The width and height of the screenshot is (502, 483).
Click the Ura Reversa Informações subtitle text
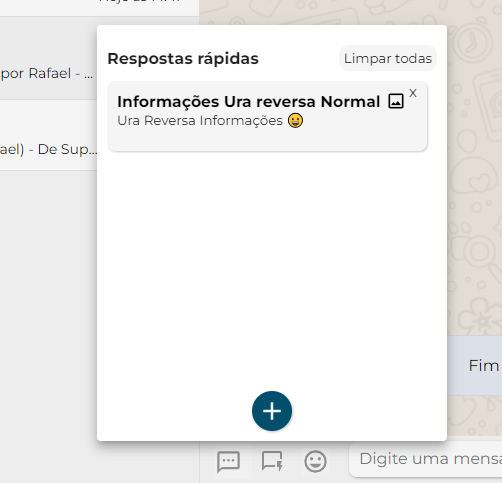200,121
